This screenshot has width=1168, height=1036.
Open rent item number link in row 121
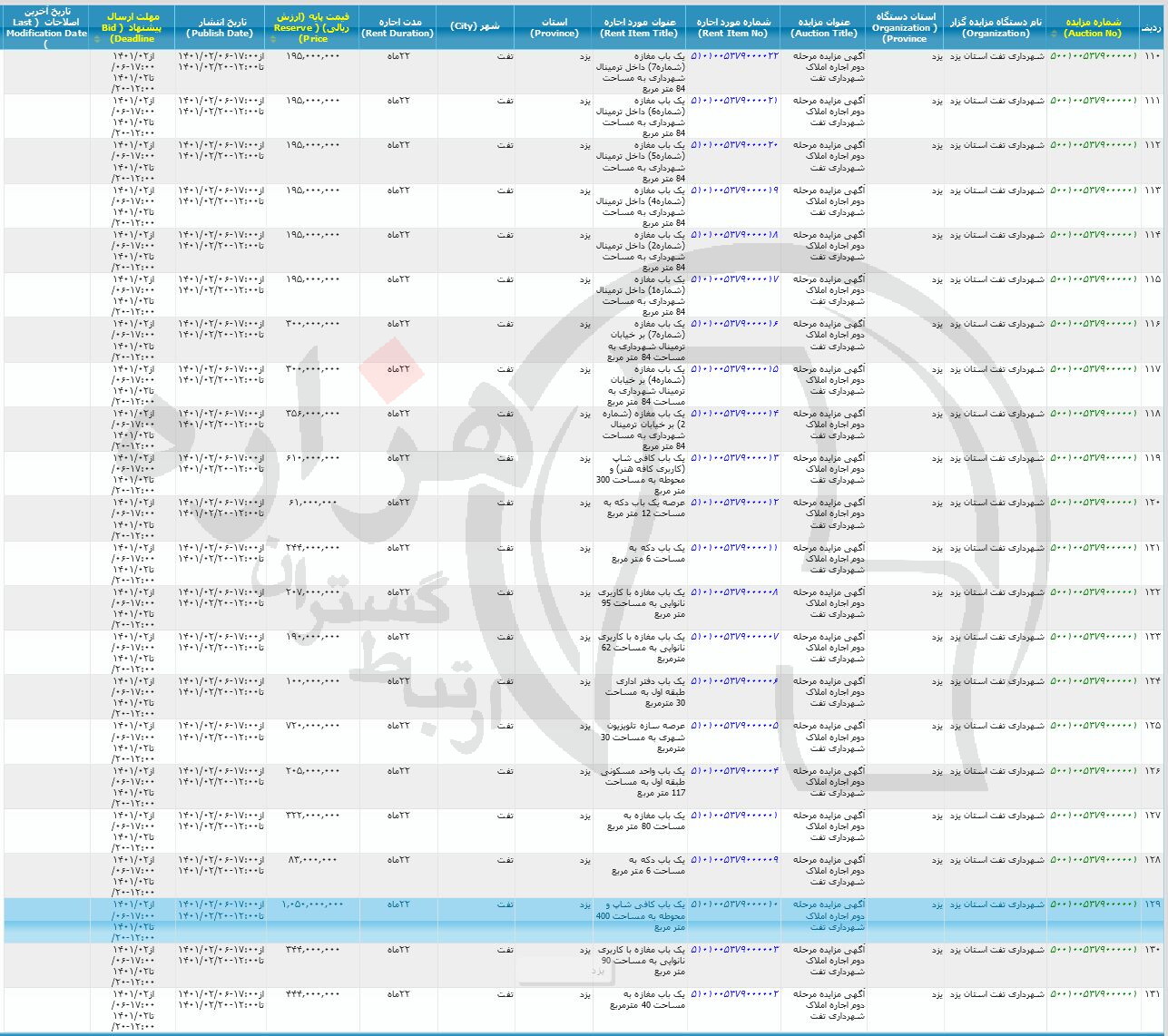[x=735, y=548]
